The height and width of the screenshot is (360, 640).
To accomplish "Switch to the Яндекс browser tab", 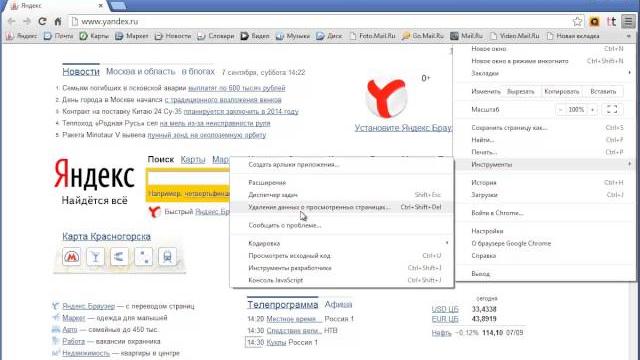I will tap(57, 6).
